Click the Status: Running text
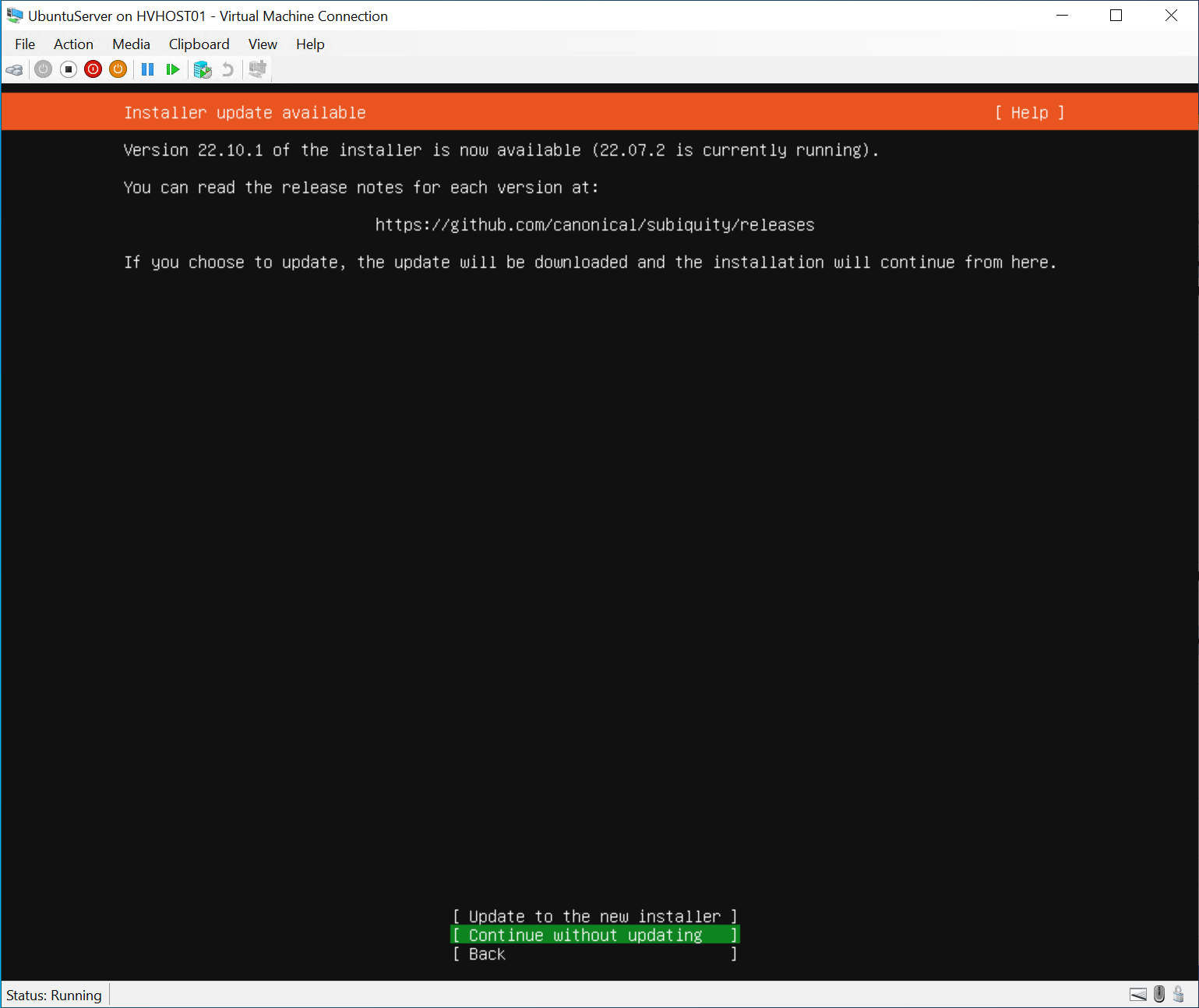 pos(54,996)
